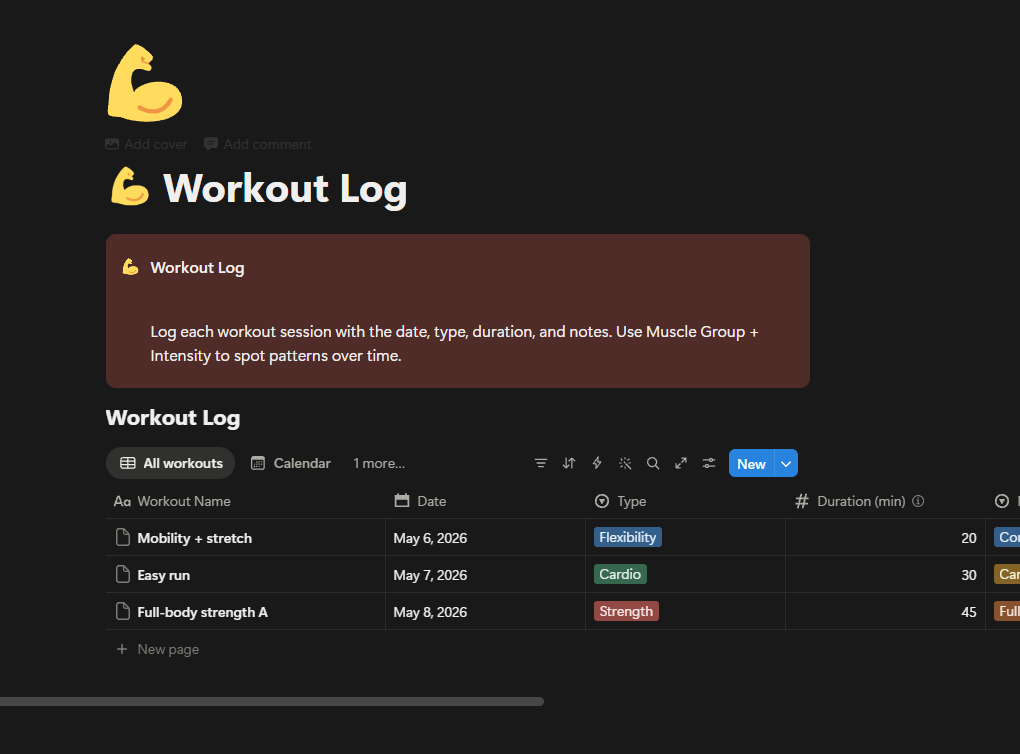This screenshot has width=1020, height=754.
Task: Click New page at table bottom
Action: coord(168,649)
